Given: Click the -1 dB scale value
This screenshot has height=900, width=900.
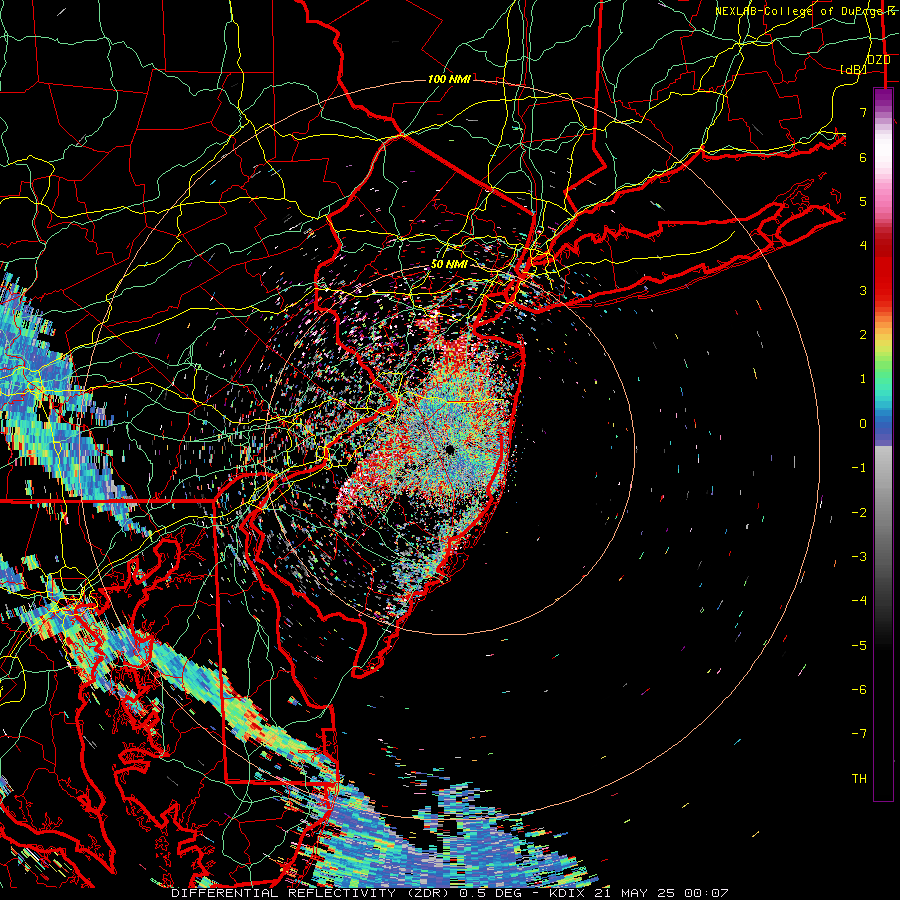Looking at the screenshot, I should click(x=859, y=468).
